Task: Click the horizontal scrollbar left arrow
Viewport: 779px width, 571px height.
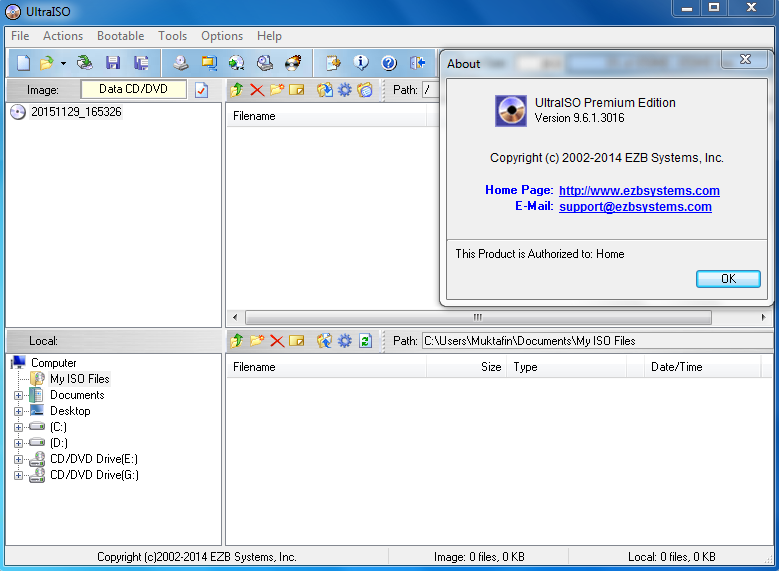Action: pos(235,317)
